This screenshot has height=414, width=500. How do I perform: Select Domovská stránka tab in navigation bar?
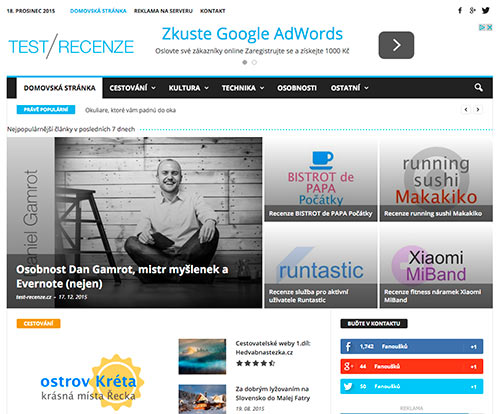[x=60, y=88]
